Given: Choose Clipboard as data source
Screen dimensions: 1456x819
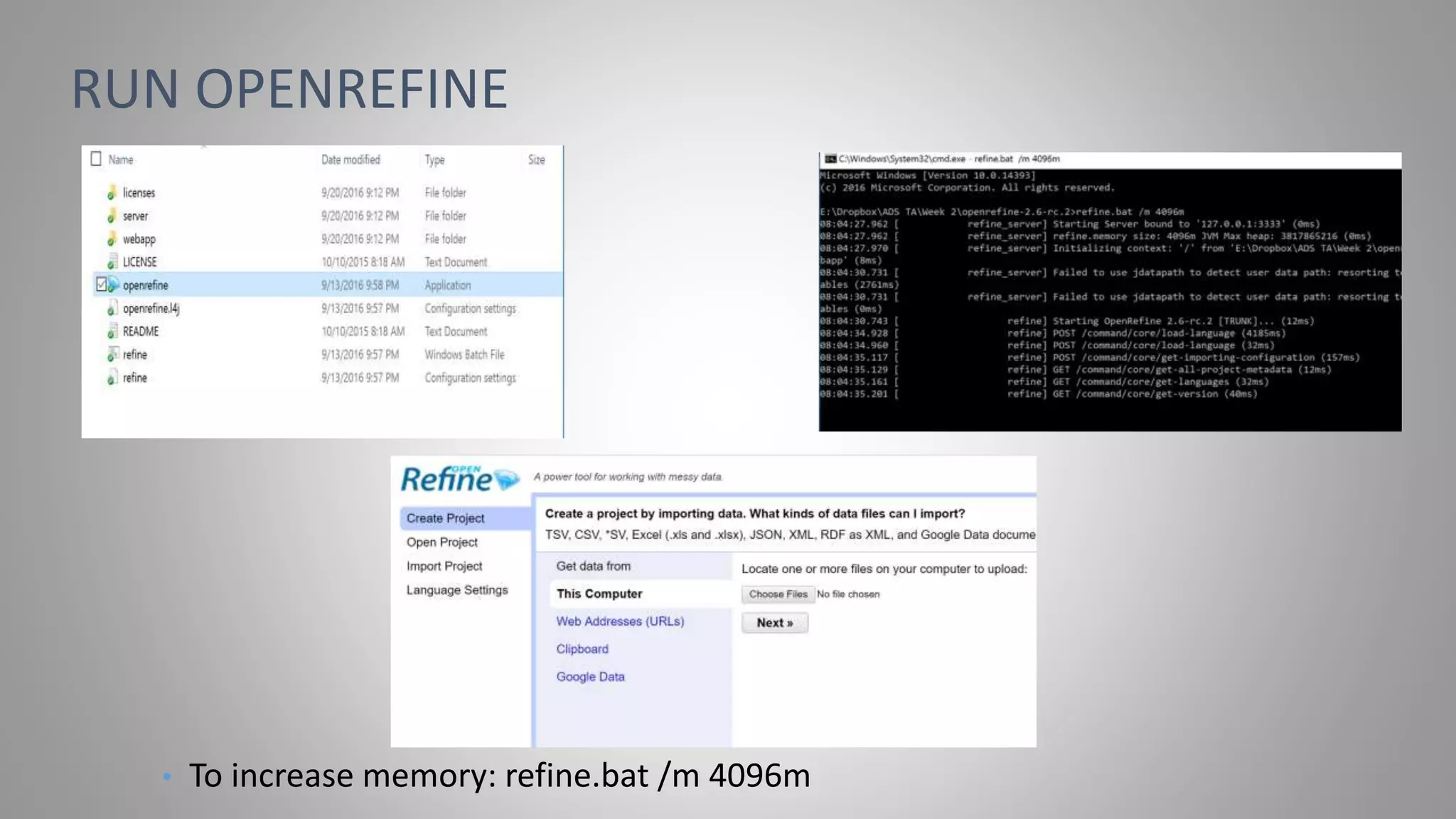Looking at the screenshot, I should click(582, 649).
